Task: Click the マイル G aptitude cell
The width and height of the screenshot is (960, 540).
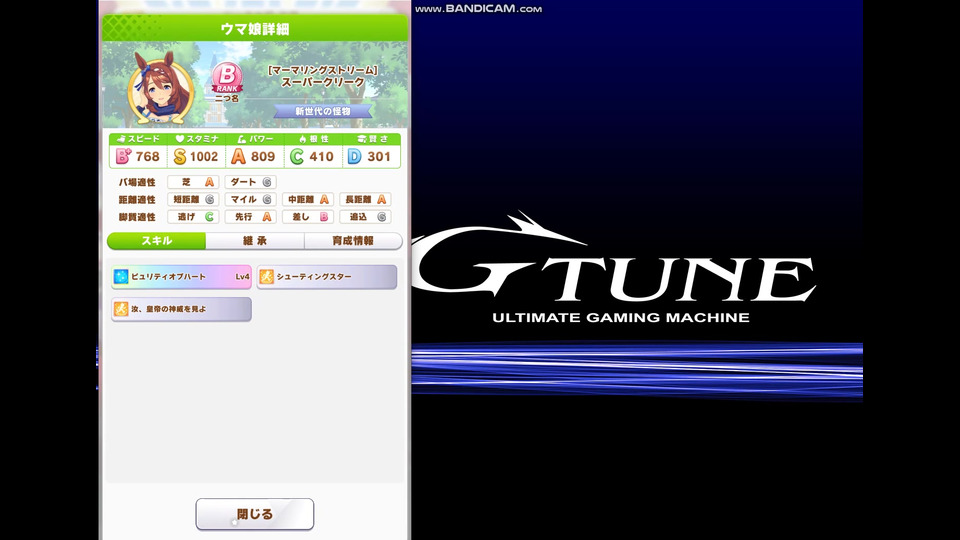Action: click(x=251, y=200)
